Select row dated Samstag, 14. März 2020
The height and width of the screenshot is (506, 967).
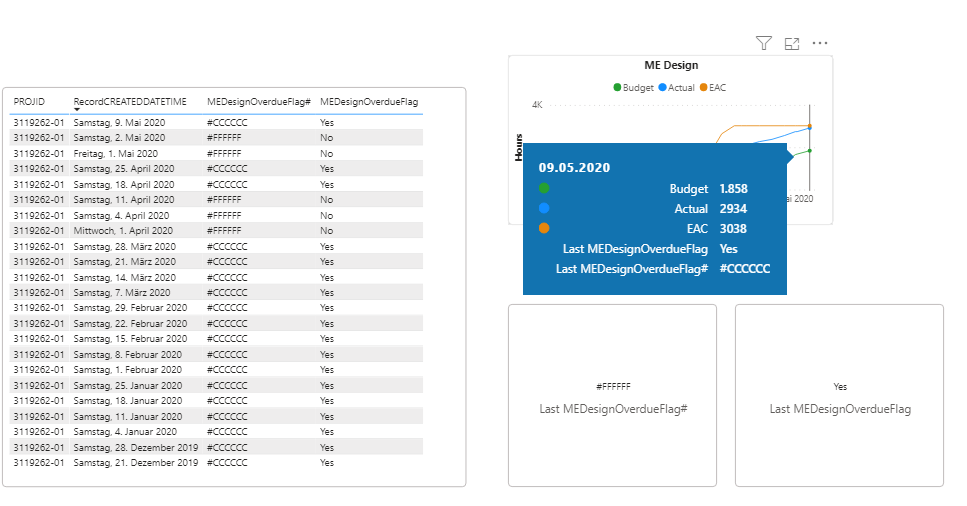216,277
